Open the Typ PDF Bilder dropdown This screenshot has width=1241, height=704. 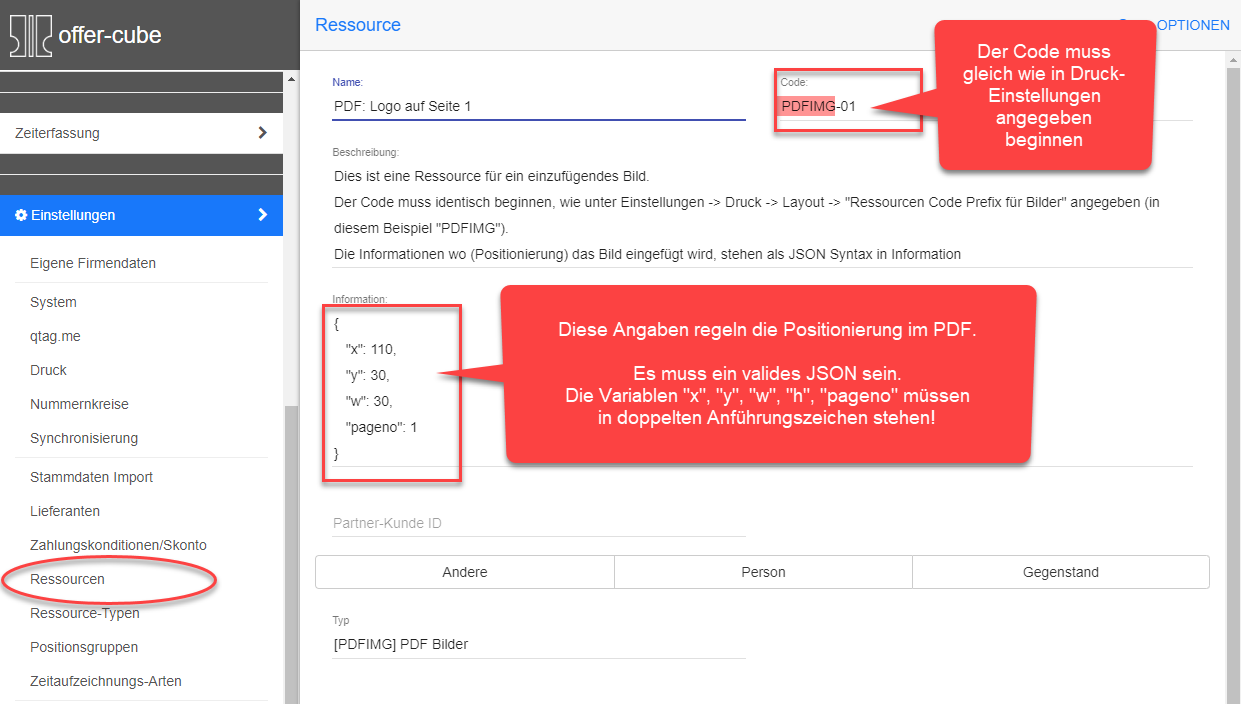(539, 644)
